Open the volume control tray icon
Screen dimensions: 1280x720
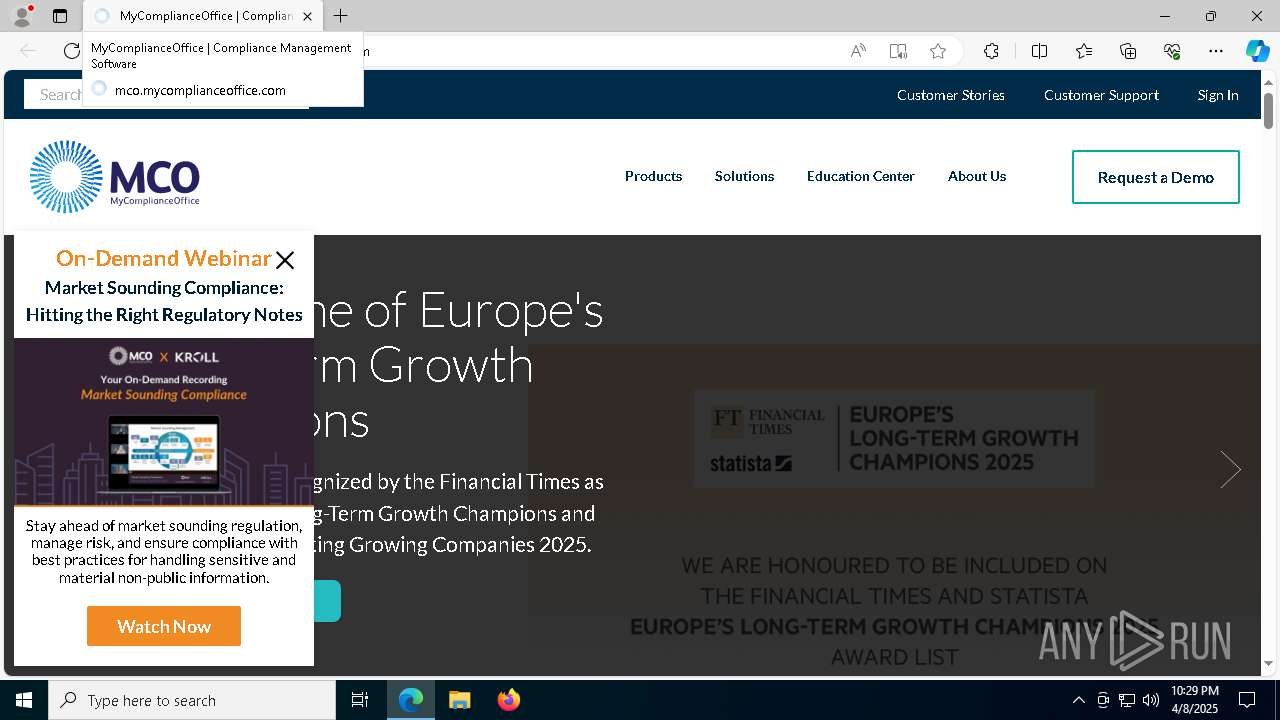1151,700
